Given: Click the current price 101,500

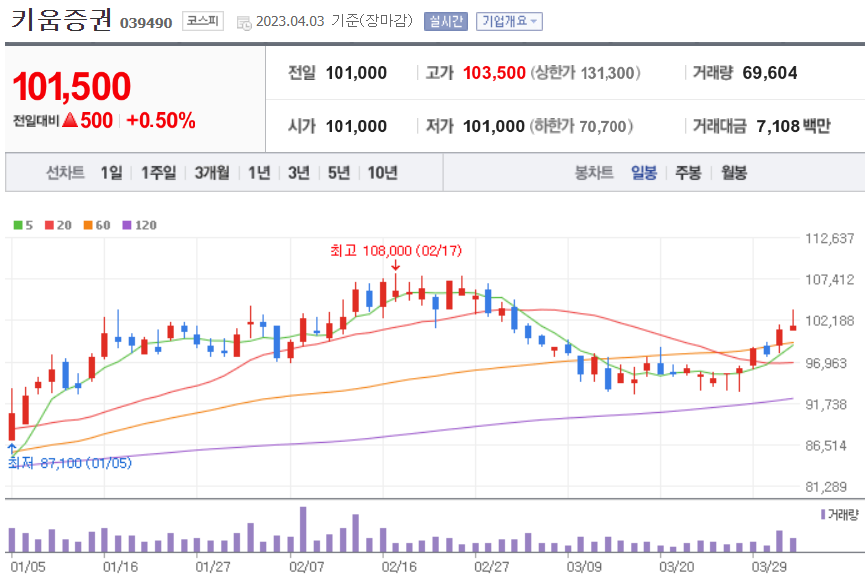Looking at the screenshot, I should 72,87.
